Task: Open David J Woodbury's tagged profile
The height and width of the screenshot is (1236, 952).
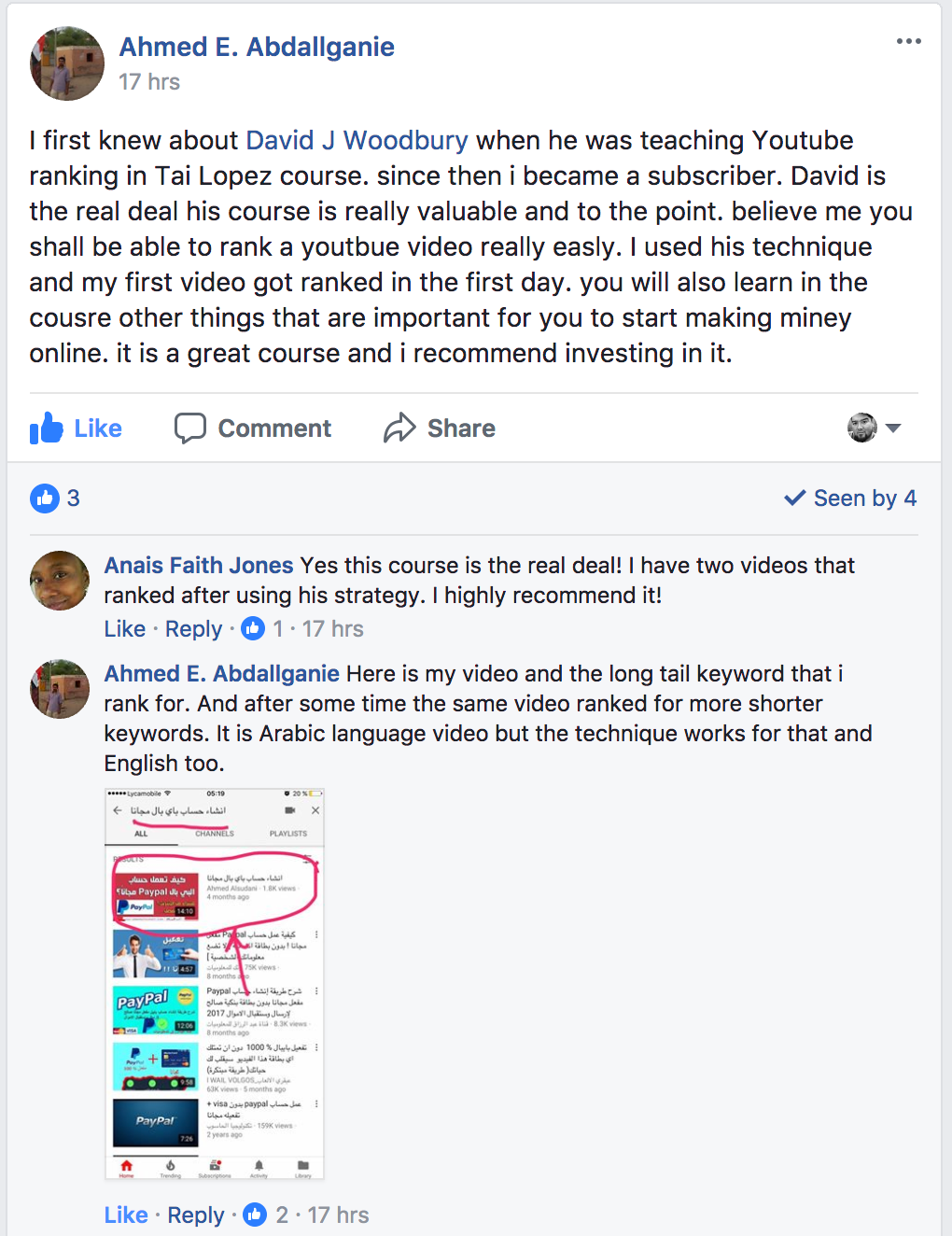Action: click(357, 140)
